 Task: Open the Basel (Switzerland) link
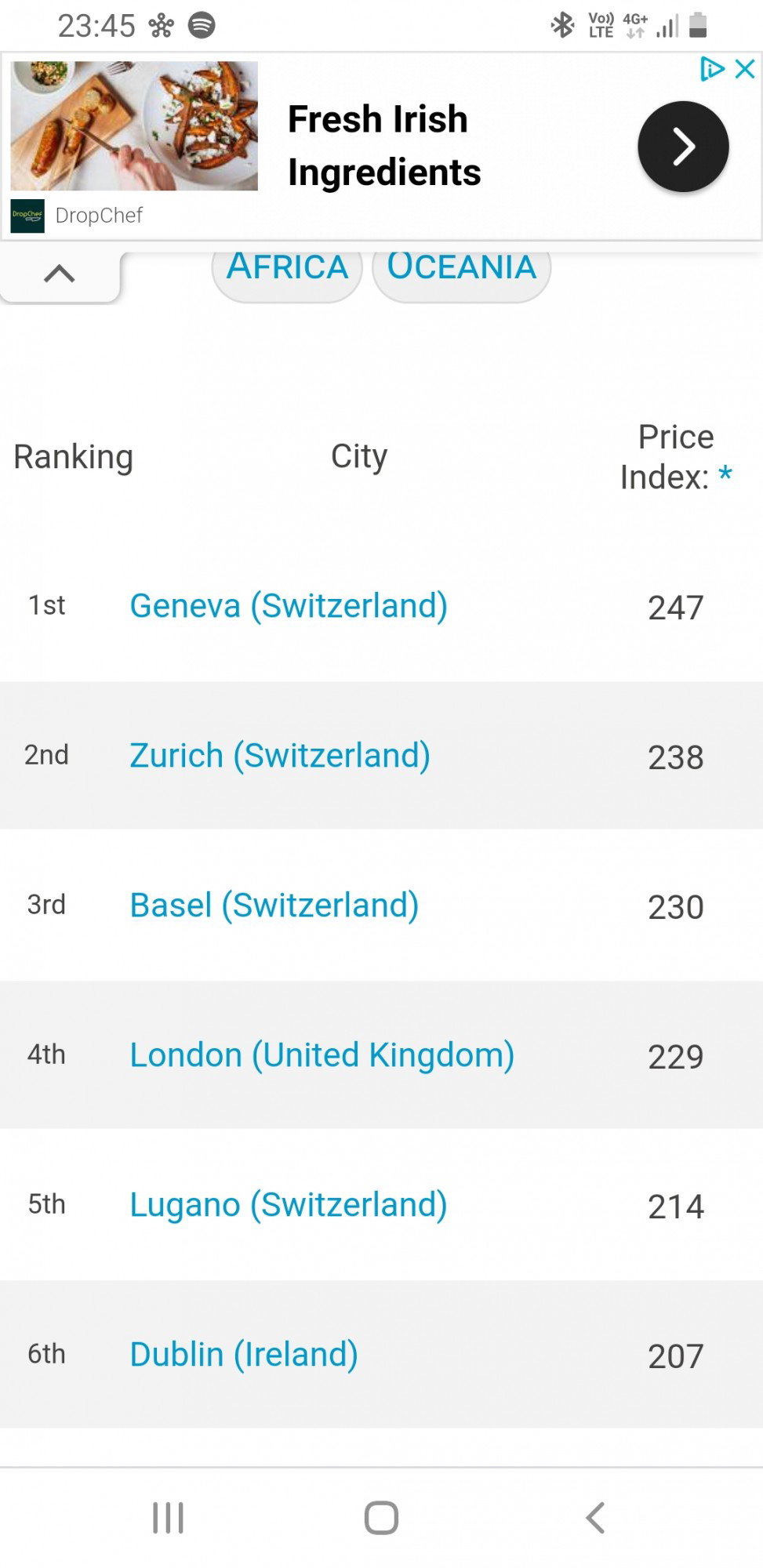(x=274, y=906)
